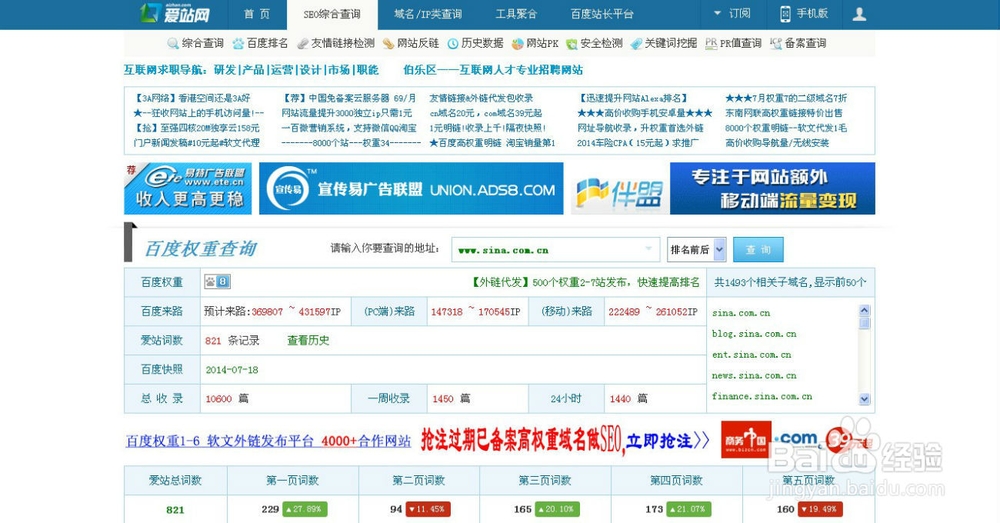Image resolution: width=1000 pixels, height=523 pixels.
Task: Click the 关键词挖掘 icon
Action: [636, 43]
